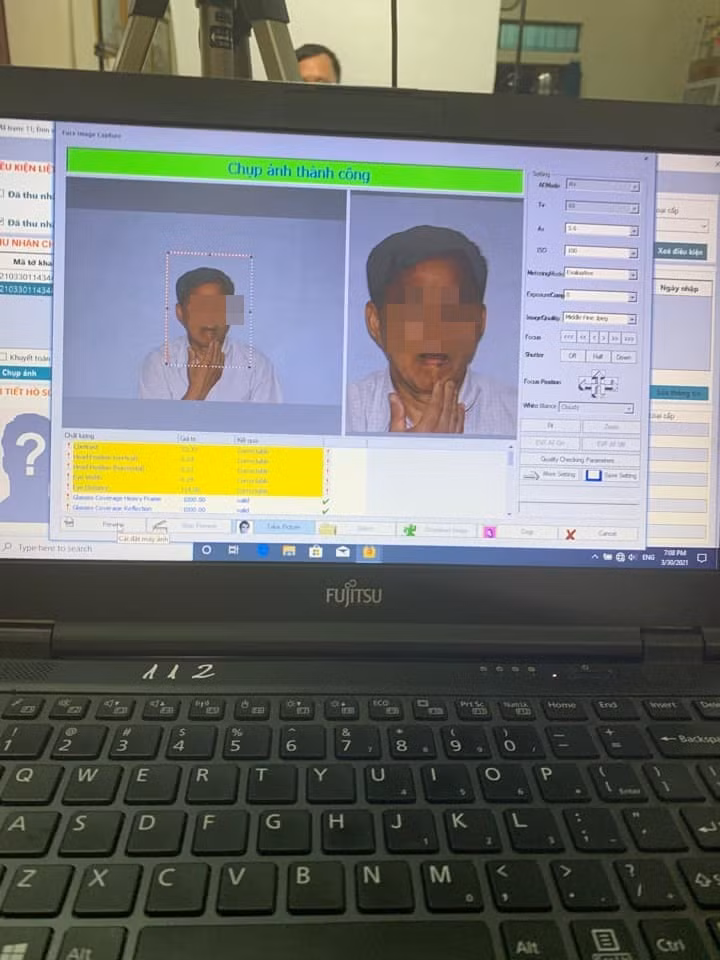The width and height of the screenshot is (720, 960).
Task: Click the Windows taskbar search box
Action: [97, 548]
